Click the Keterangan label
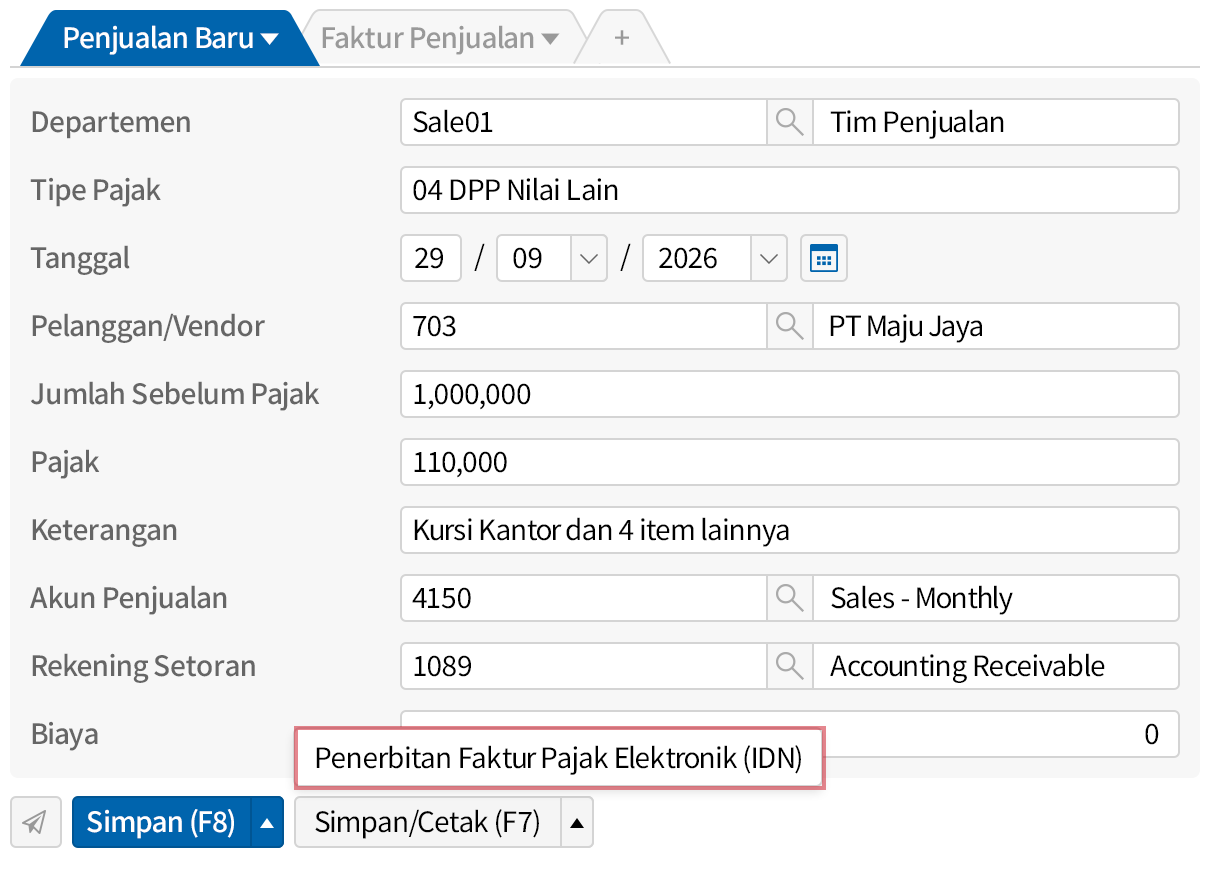 click(x=104, y=530)
